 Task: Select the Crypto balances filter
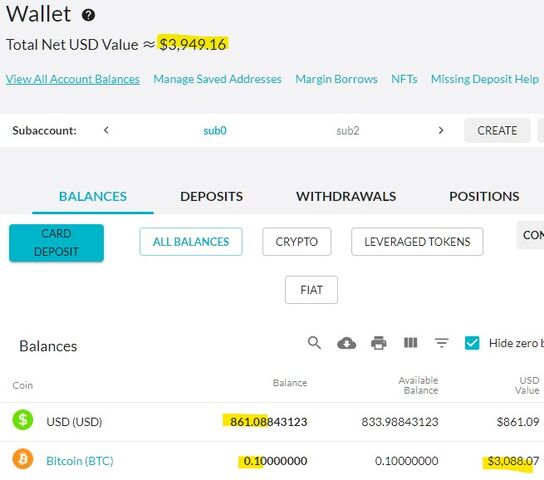(x=297, y=242)
